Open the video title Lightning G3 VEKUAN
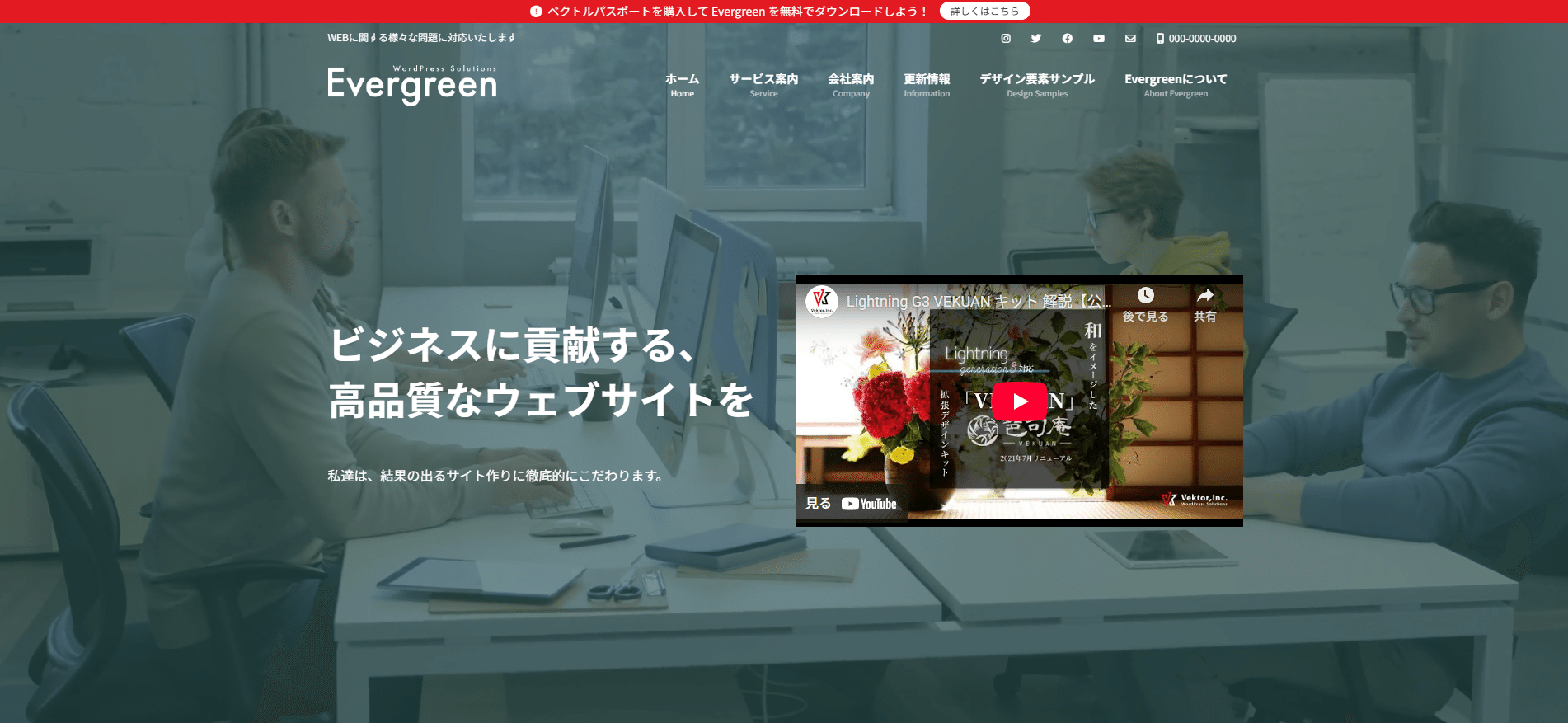The image size is (1568, 723). [979, 302]
